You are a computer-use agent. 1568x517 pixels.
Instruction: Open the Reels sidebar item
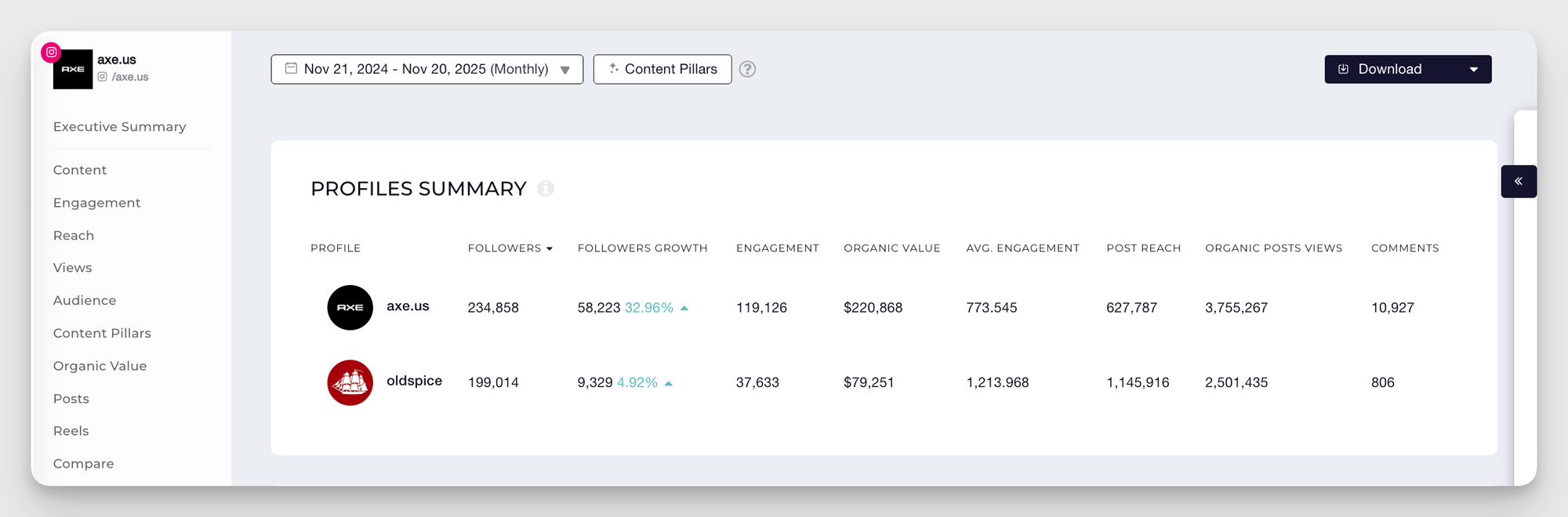coord(71,431)
